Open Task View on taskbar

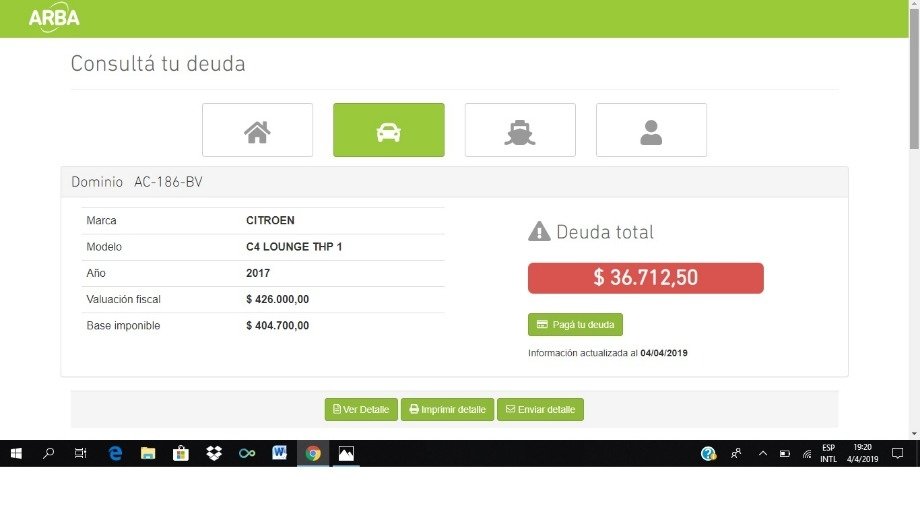[x=80, y=454]
